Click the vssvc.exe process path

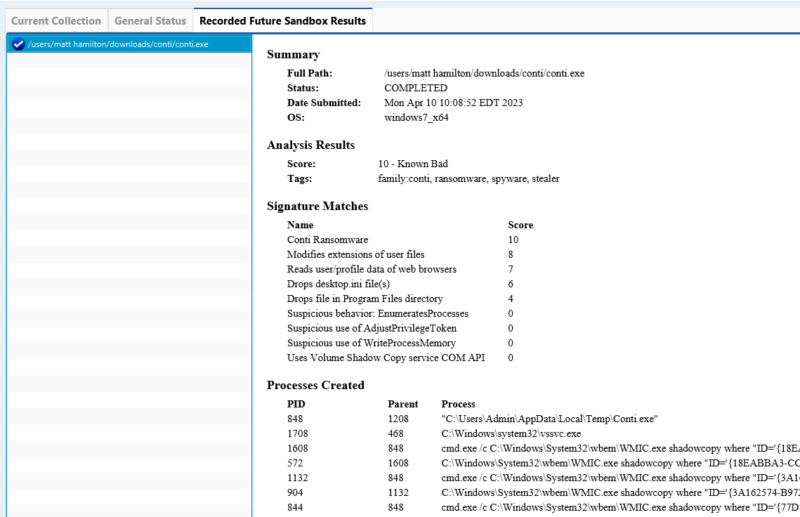click(x=511, y=434)
